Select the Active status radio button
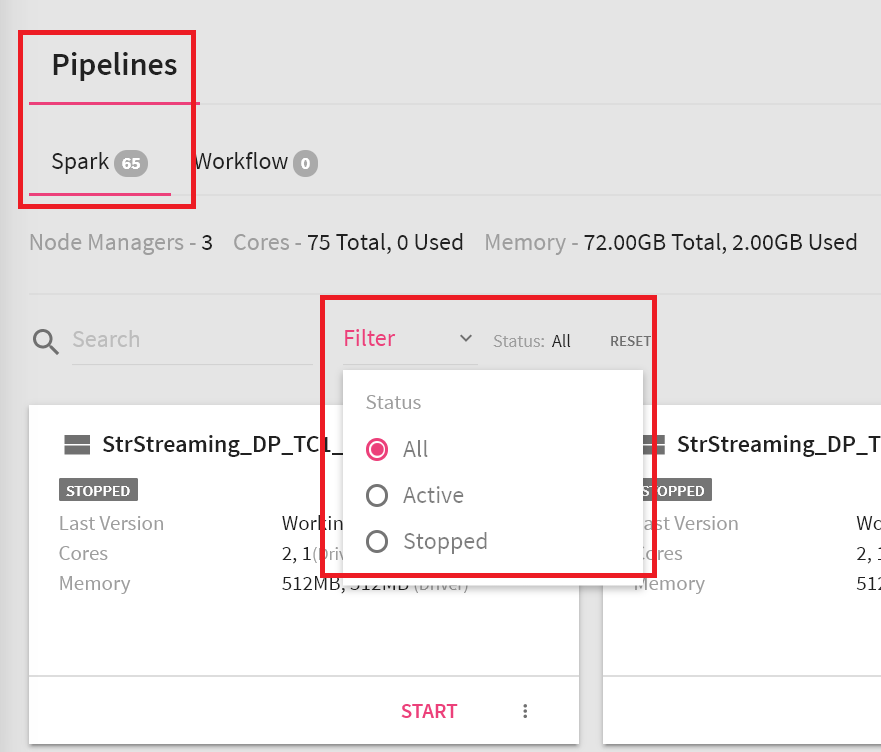Screen dimensions: 881x752 click(377, 495)
